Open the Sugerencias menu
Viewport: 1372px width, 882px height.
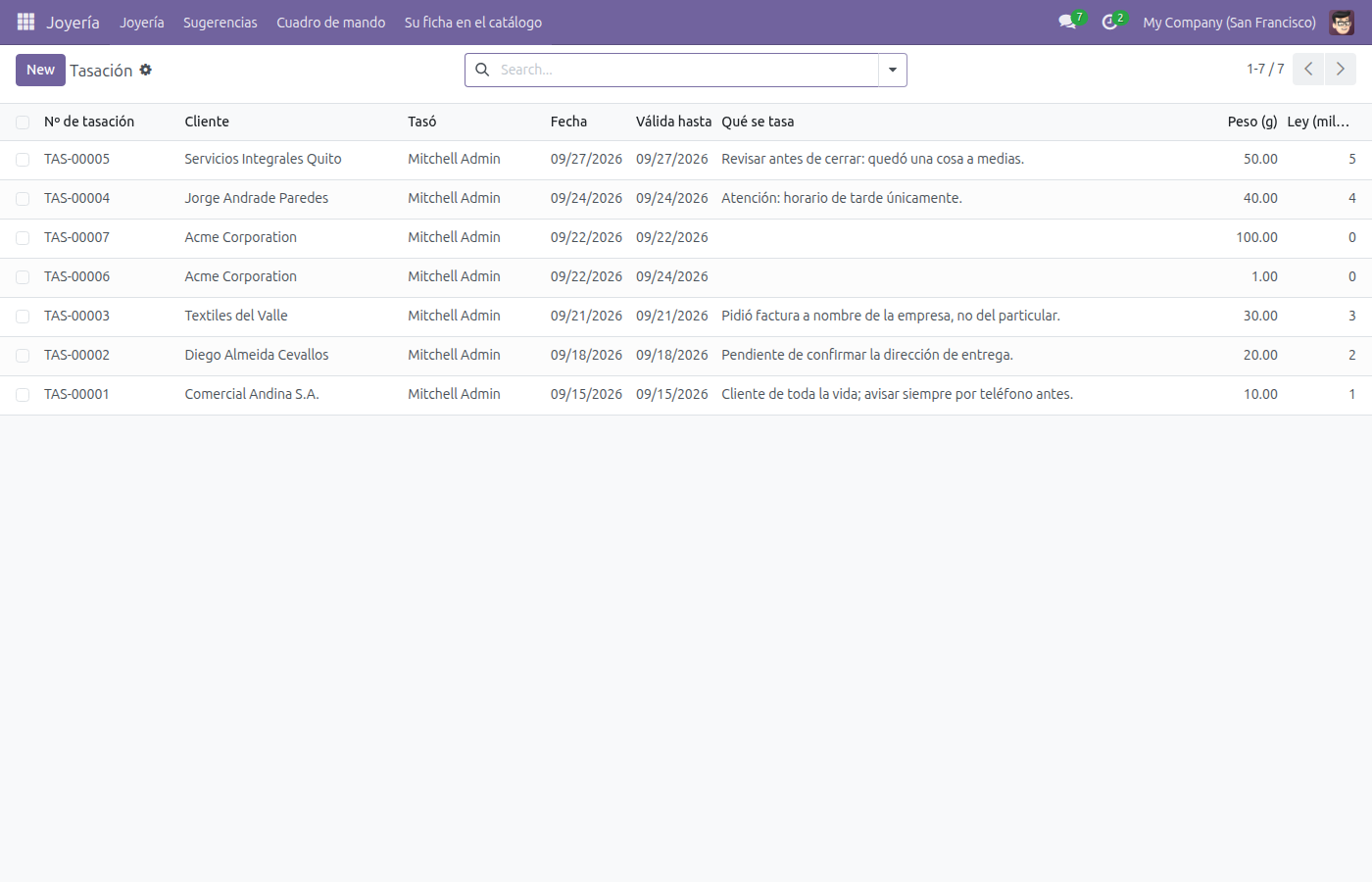pyautogui.click(x=220, y=22)
